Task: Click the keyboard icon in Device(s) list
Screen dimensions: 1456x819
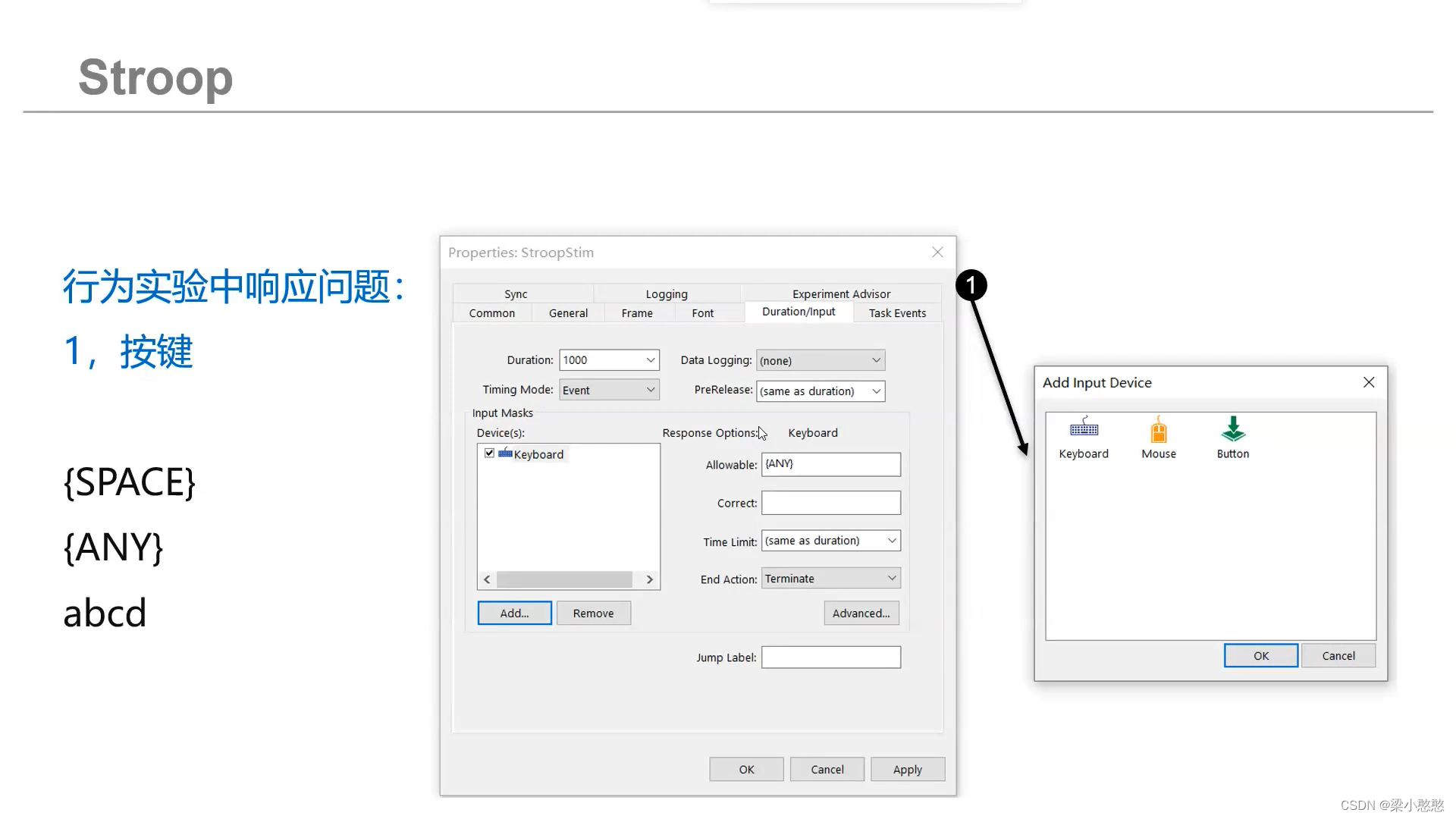Action: pos(505,453)
